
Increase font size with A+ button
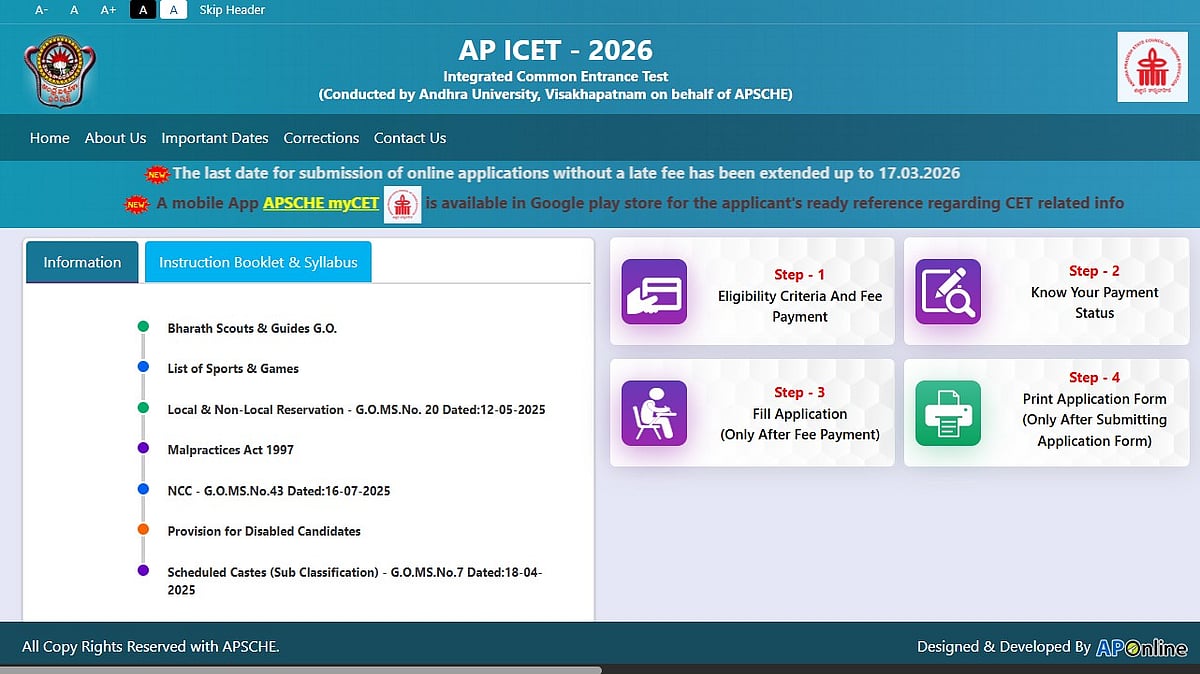[108, 10]
